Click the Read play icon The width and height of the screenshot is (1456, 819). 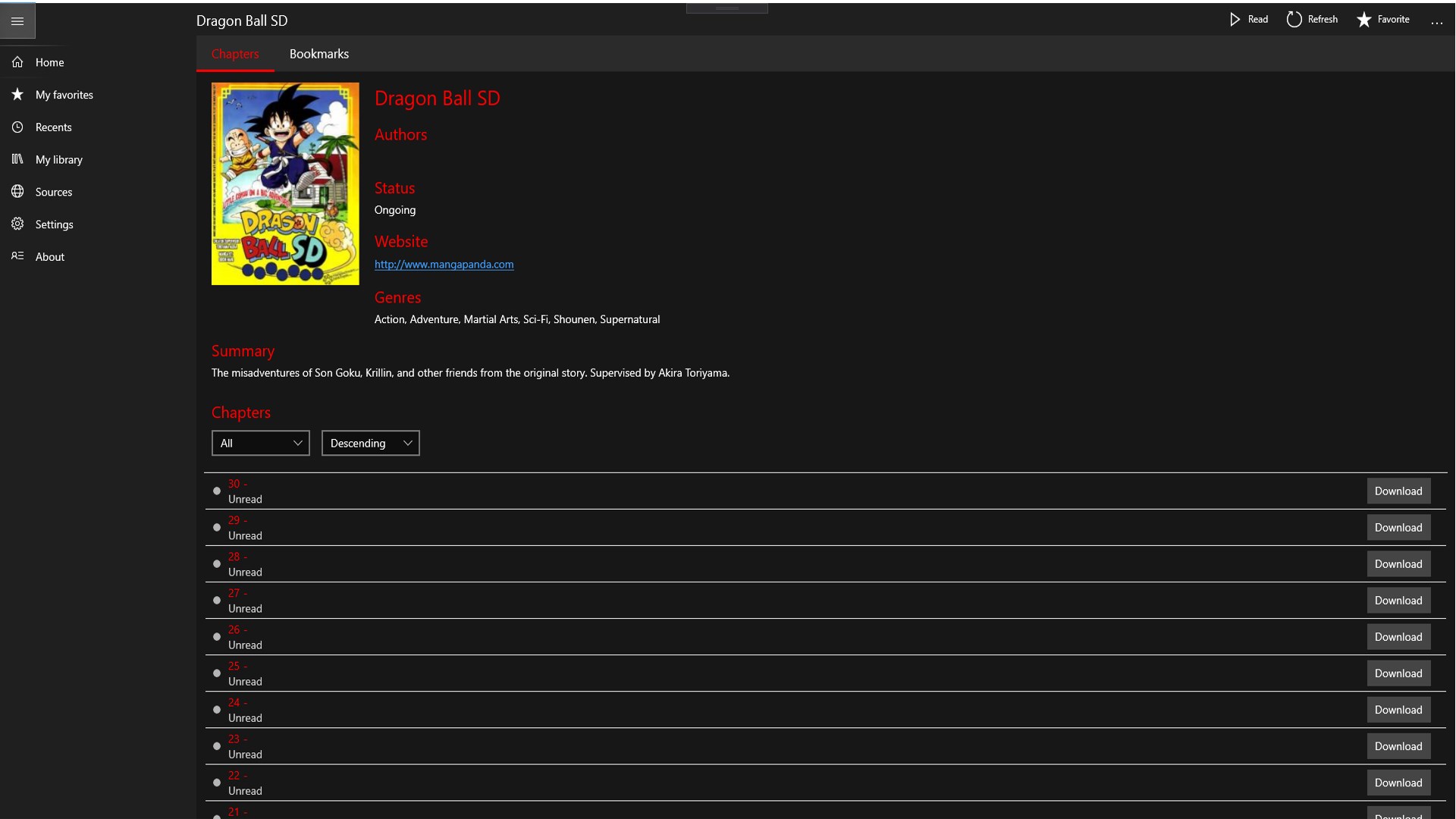(1234, 19)
